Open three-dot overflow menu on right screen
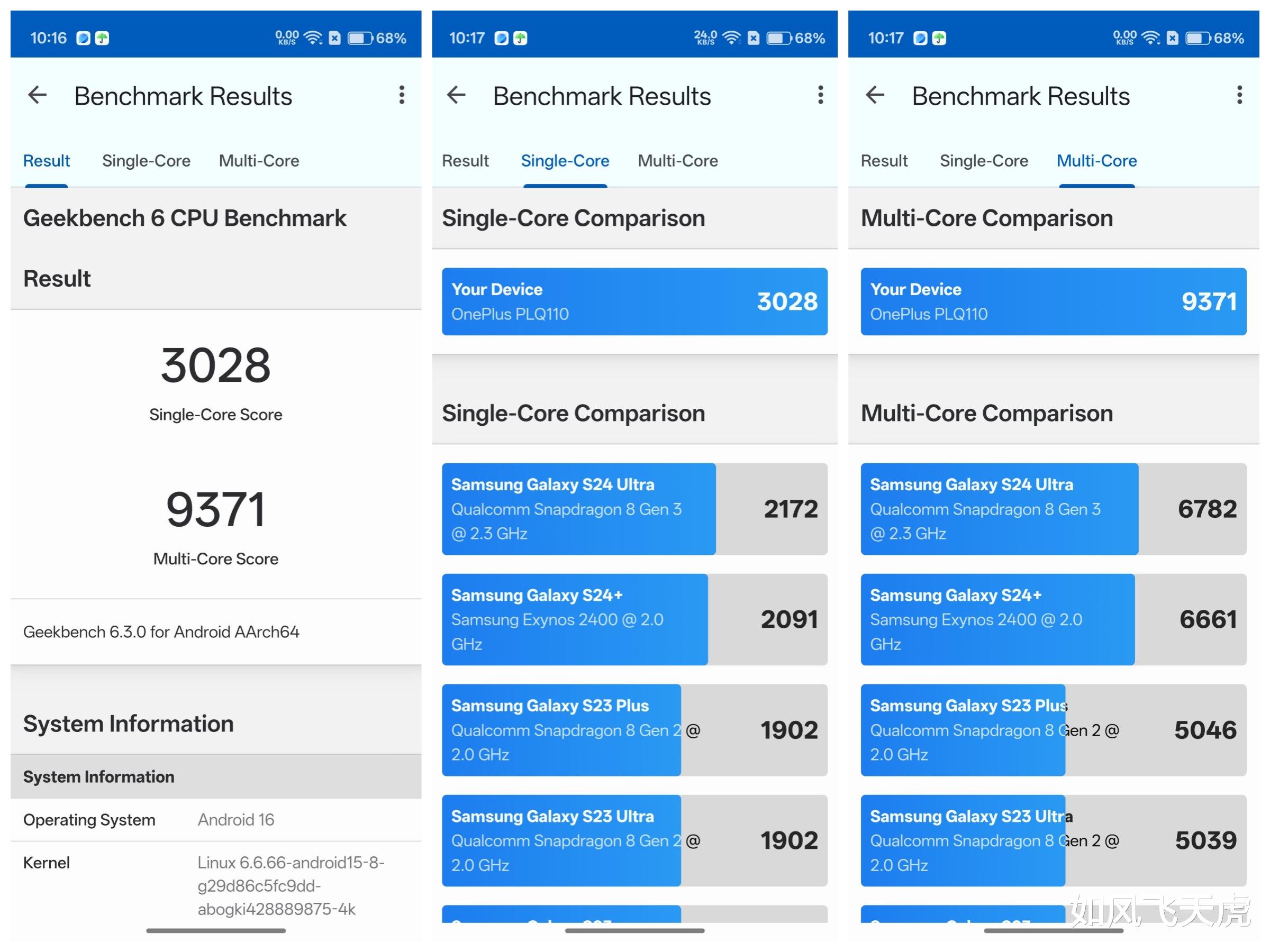Viewport: 1270px width, 952px height. [1239, 95]
